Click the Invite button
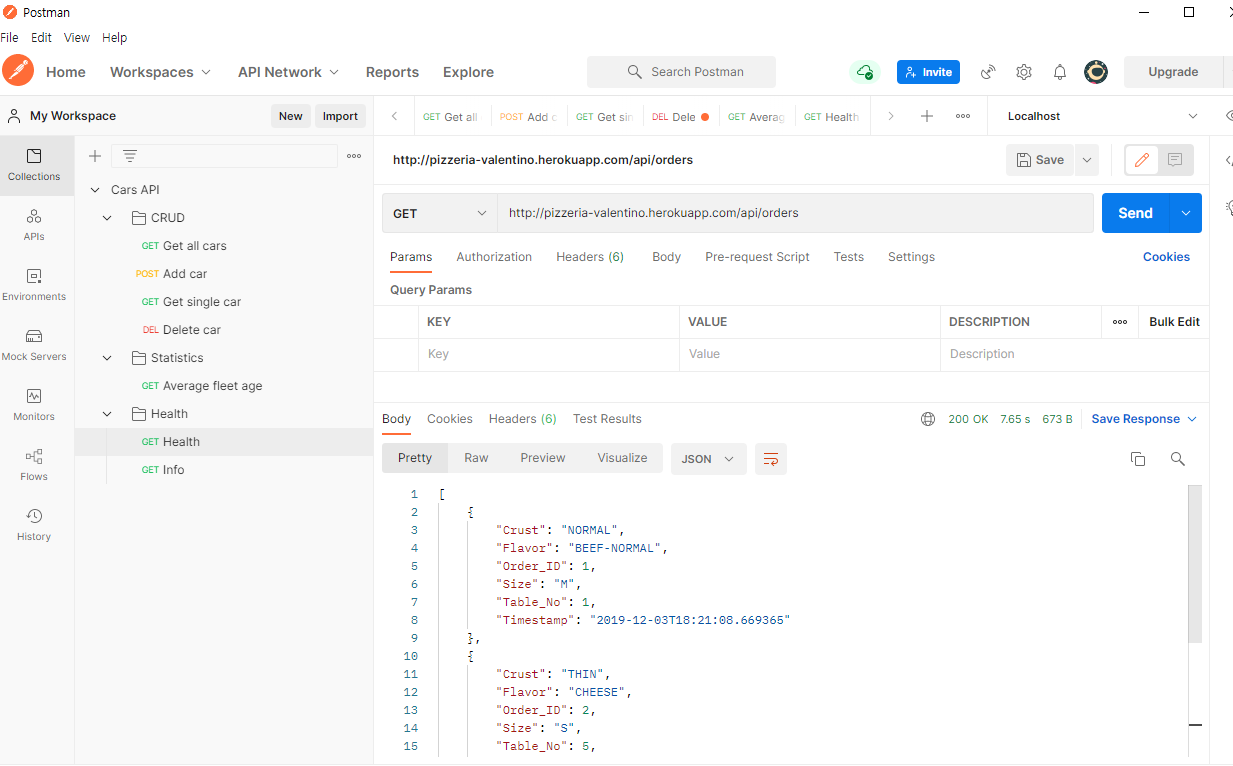This screenshot has width=1233, height=766. click(928, 72)
